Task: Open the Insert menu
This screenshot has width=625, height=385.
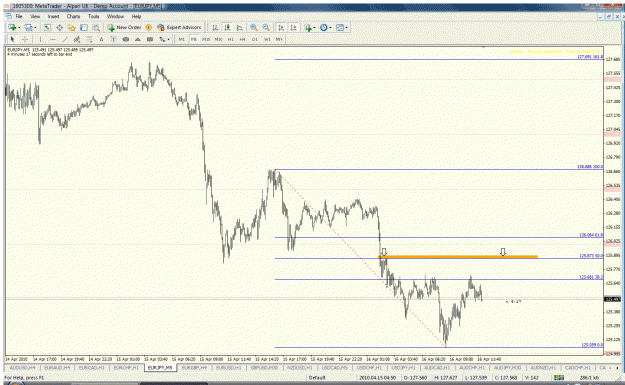Action: 53,16
